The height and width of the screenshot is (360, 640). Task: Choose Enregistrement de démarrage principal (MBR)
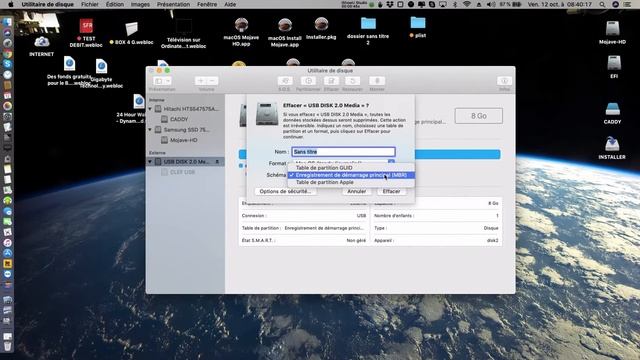[351, 175]
